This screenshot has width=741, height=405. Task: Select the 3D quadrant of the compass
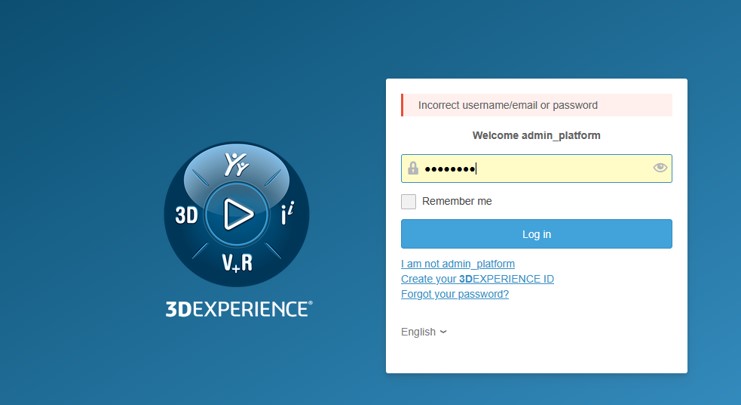click(x=187, y=215)
